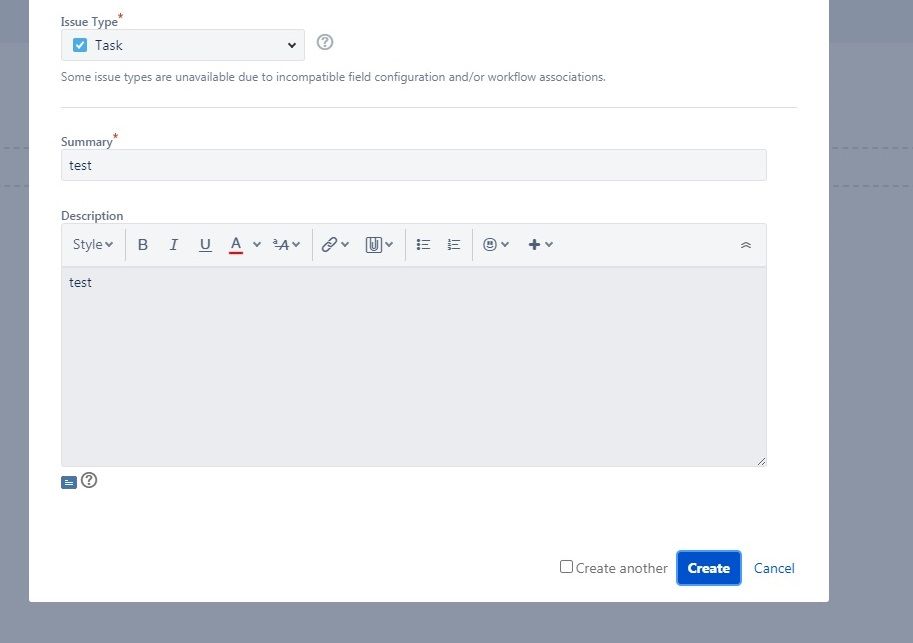Click inside the Description text area
This screenshot has height=643, width=913.
(413, 366)
